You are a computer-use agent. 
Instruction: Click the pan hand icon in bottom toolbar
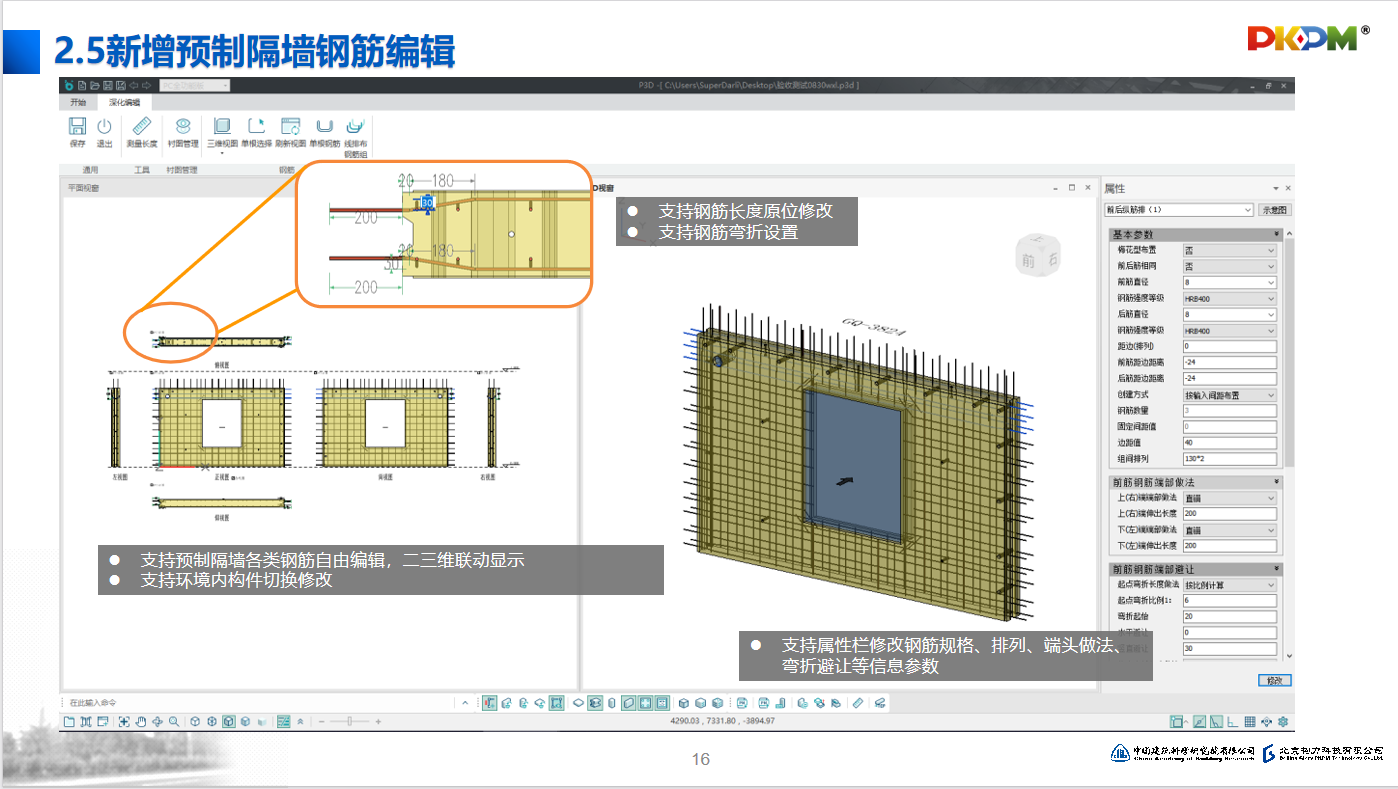pos(141,721)
